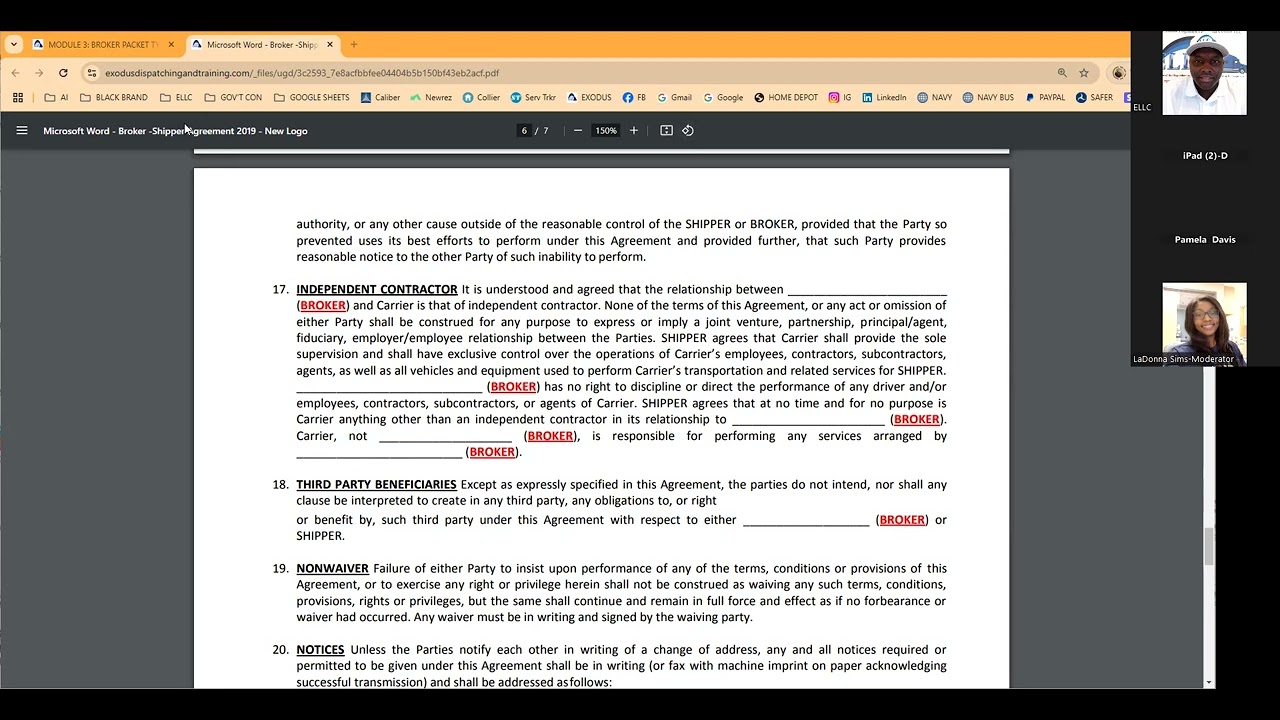Open the GOOGLE SHEETS bookmarks folder
The image size is (1280, 720).
[x=311, y=97]
